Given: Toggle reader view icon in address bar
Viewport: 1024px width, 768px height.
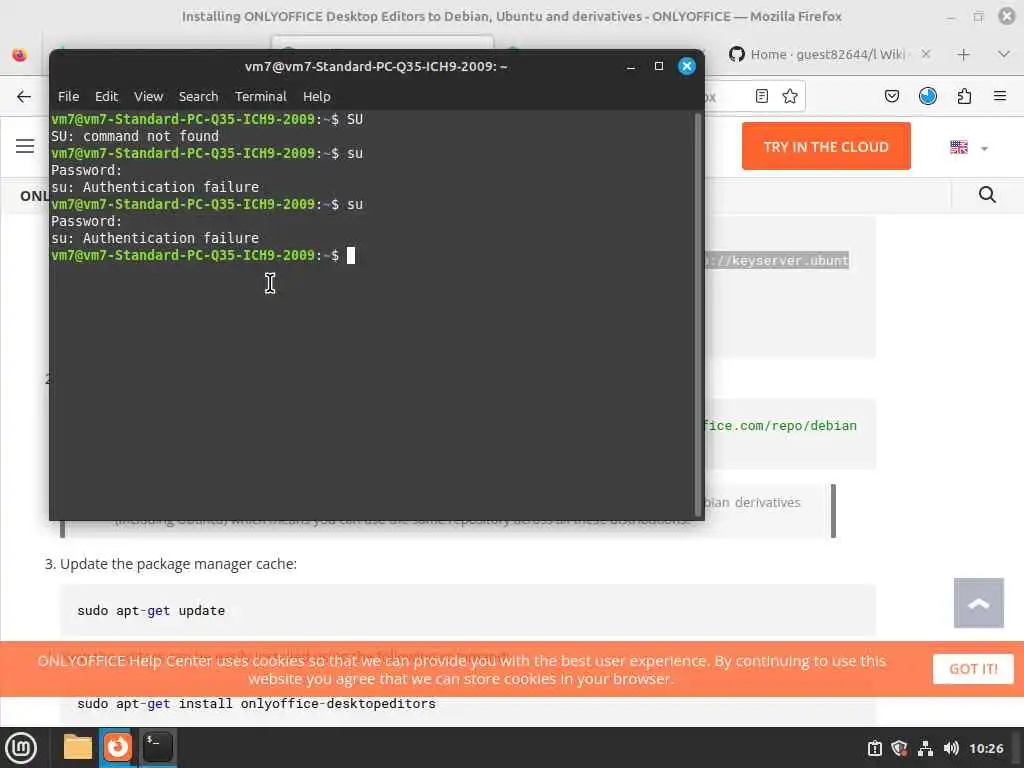Looking at the screenshot, I should [x=761, y=97].
